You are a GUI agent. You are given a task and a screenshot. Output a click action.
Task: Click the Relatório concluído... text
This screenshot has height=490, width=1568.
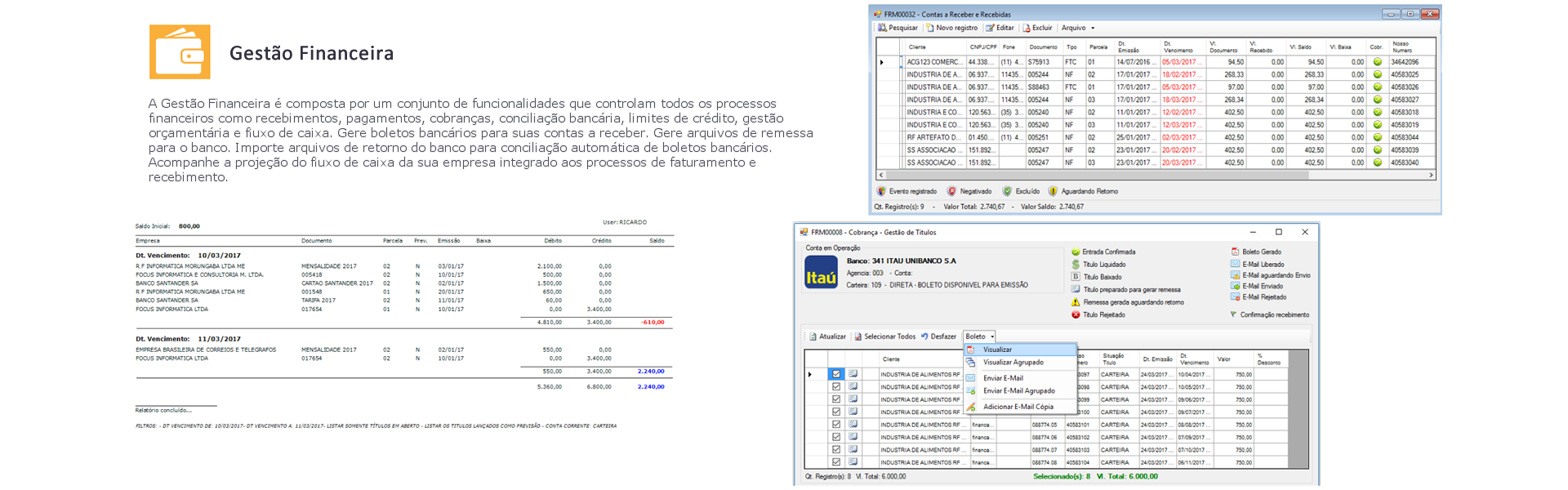pos(163,410)
